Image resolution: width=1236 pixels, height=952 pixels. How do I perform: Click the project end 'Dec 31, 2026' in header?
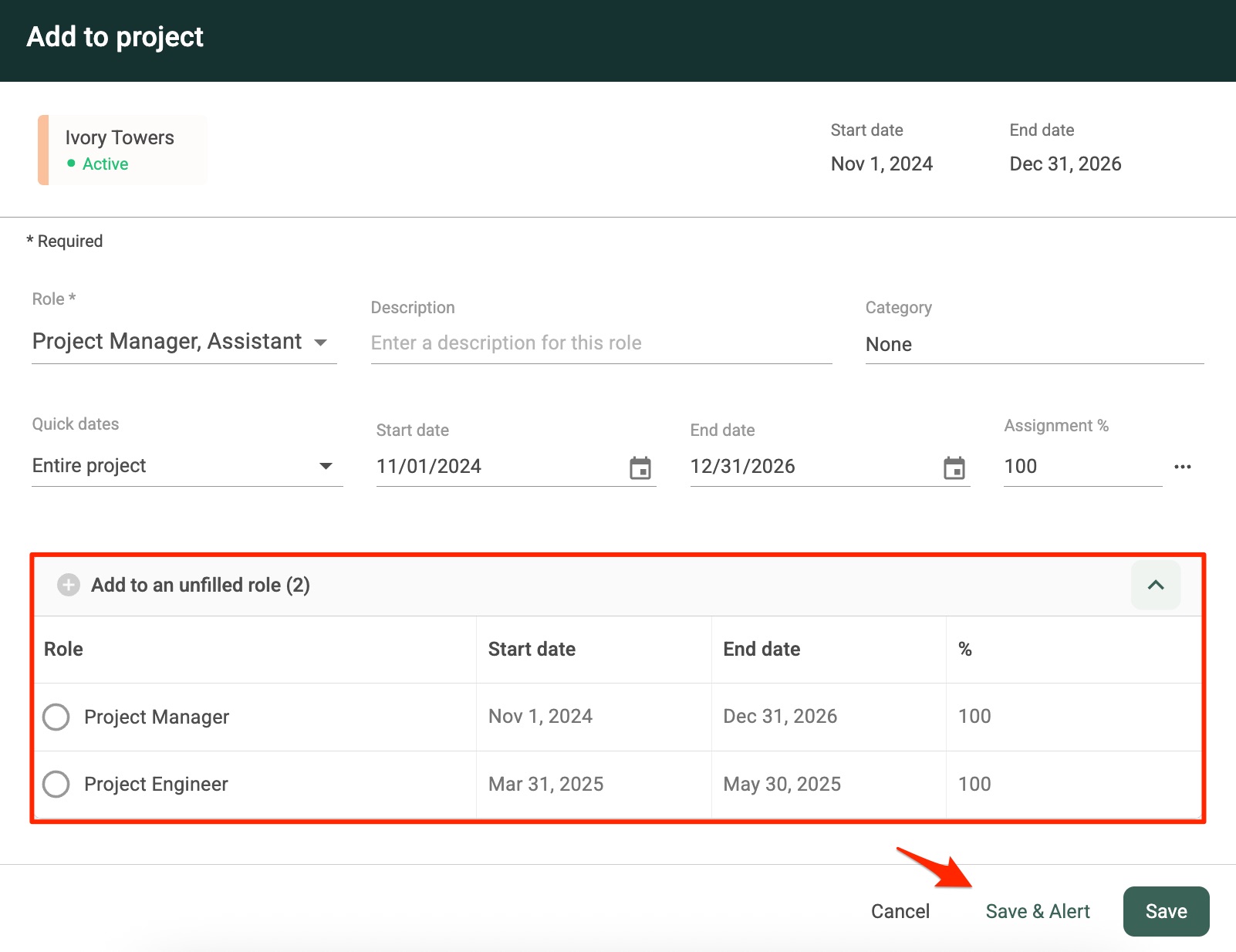click(x=1065, y=164)
